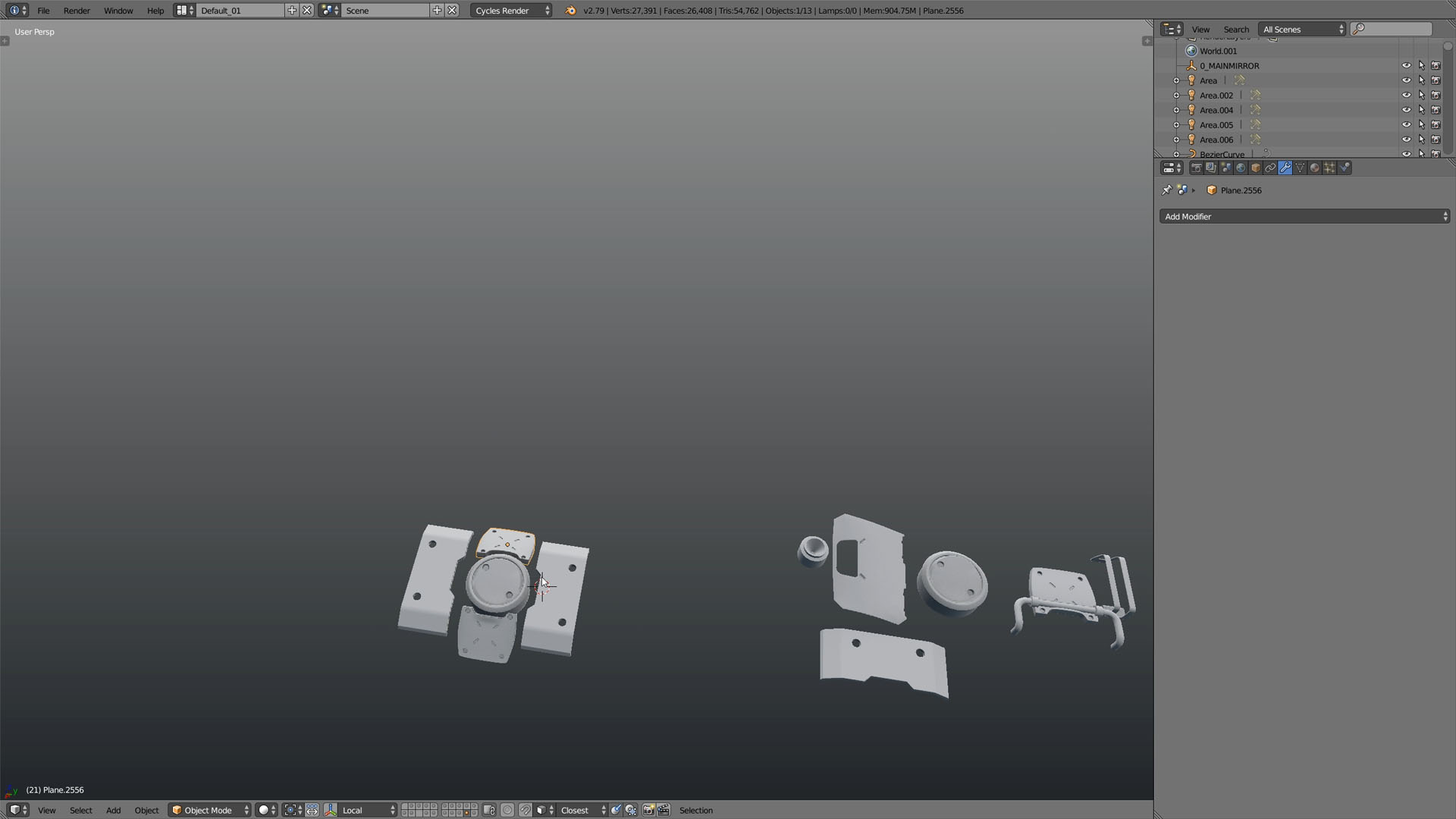Screen dimensions: 1456x819
Task: Open the viewport Select menu
Action: (80, 810)
